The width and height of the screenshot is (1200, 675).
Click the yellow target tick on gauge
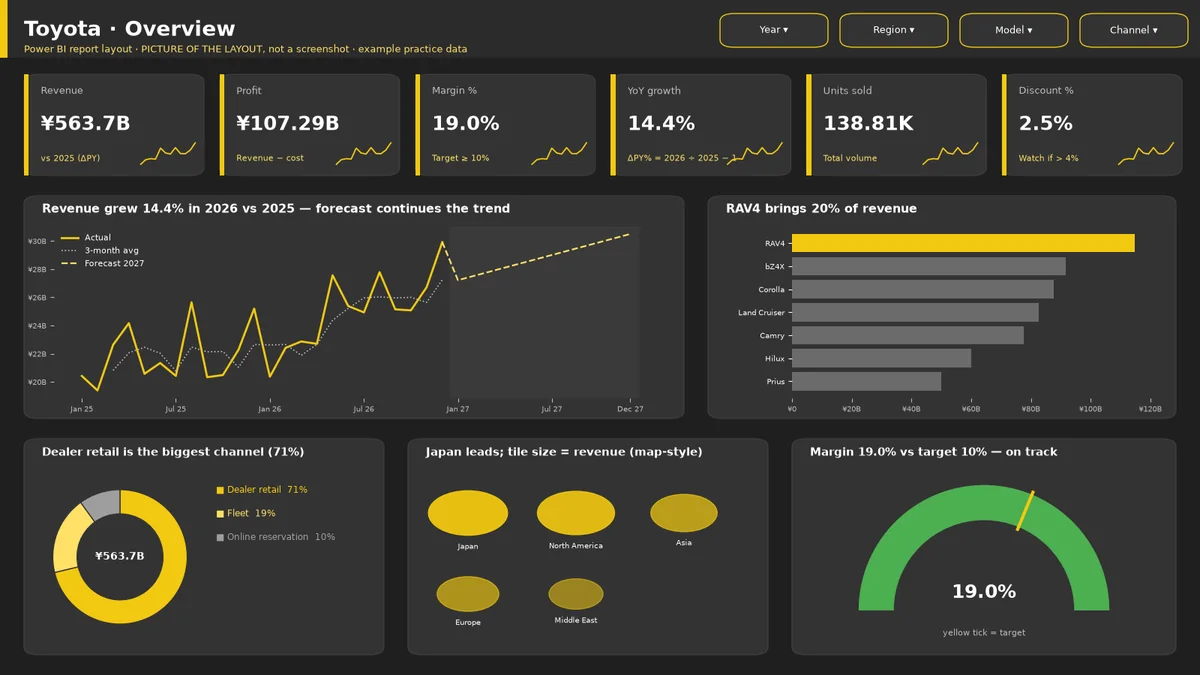[x=1026, y=510]
